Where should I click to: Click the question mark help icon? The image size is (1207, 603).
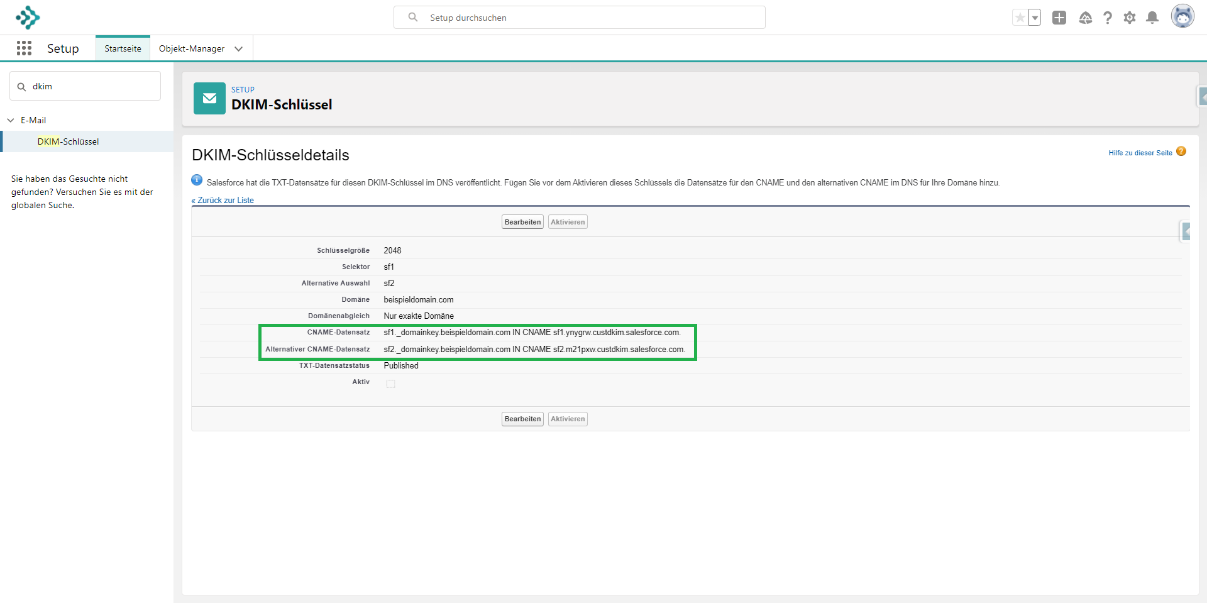(x=1108, y=18)
